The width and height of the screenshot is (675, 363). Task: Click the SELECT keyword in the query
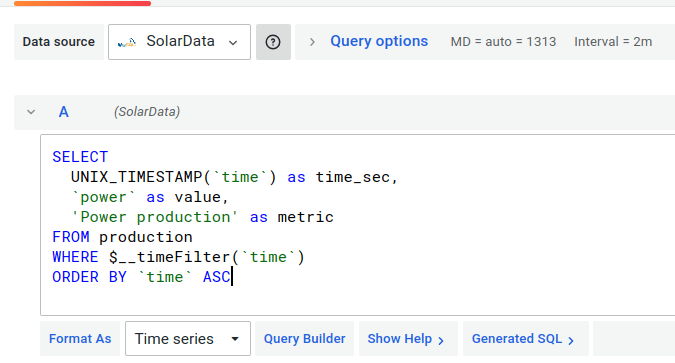pos(80,157)
